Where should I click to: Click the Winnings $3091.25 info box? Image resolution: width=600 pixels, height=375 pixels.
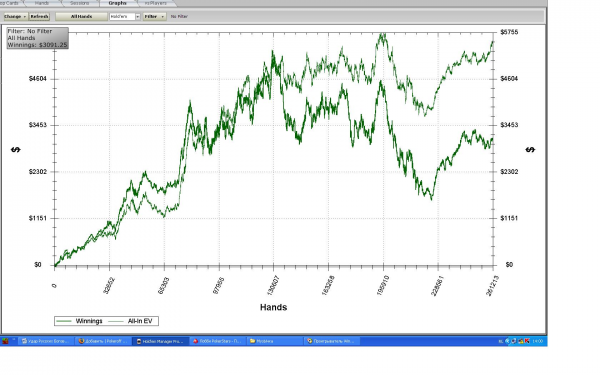click(x=38, y=38)
